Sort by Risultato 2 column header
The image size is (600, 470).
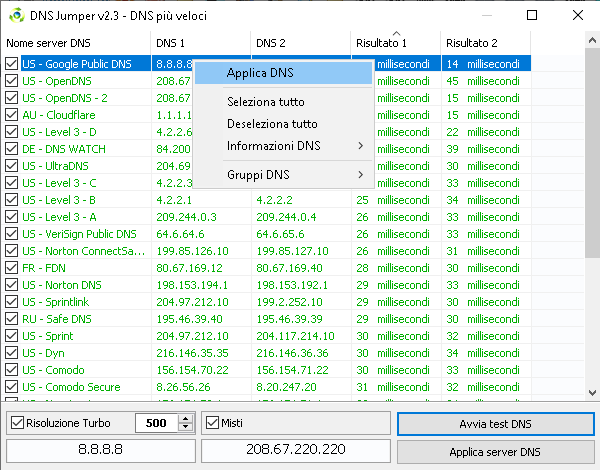(486, 43)
